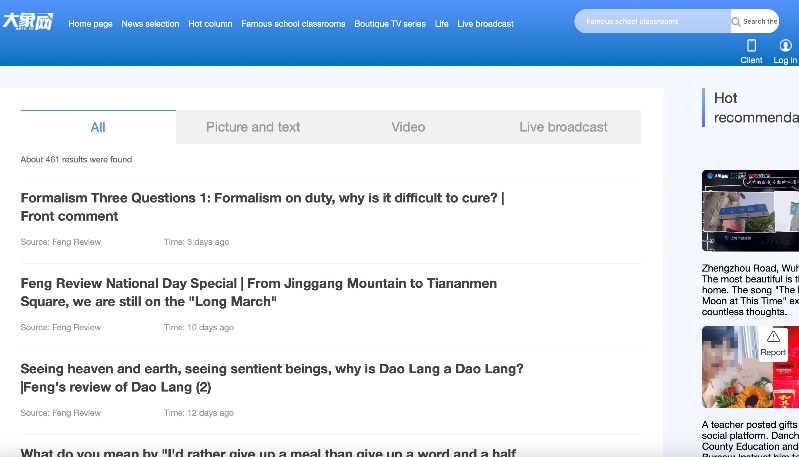Open News selection menu item
Viewport: 799px width, 457px height.
150,24
